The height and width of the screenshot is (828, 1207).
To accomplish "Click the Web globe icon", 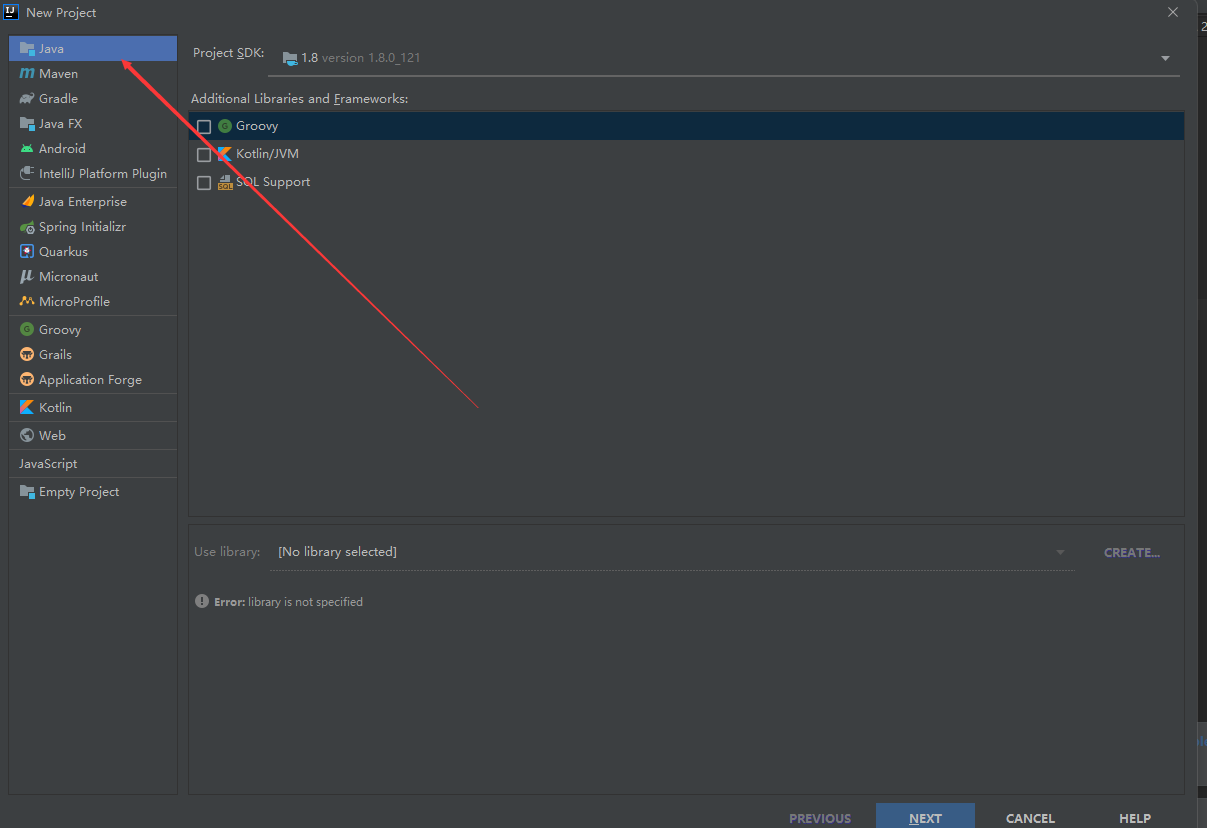I will (27, 435).
